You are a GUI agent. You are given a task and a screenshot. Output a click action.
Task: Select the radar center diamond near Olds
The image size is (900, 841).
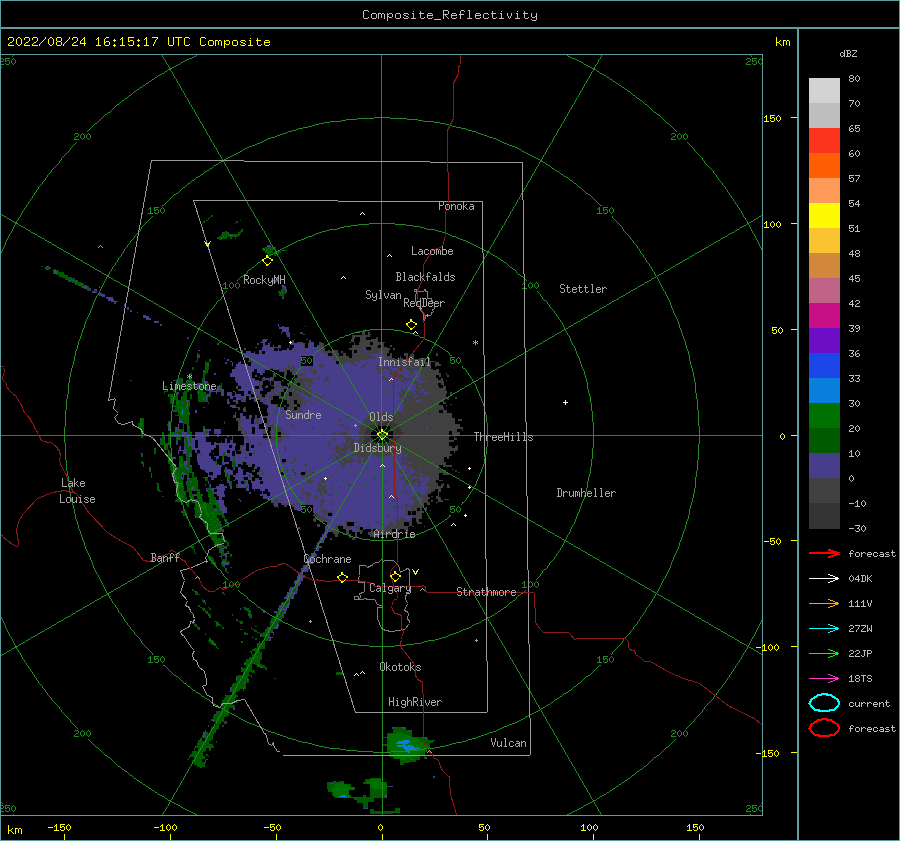382,435
